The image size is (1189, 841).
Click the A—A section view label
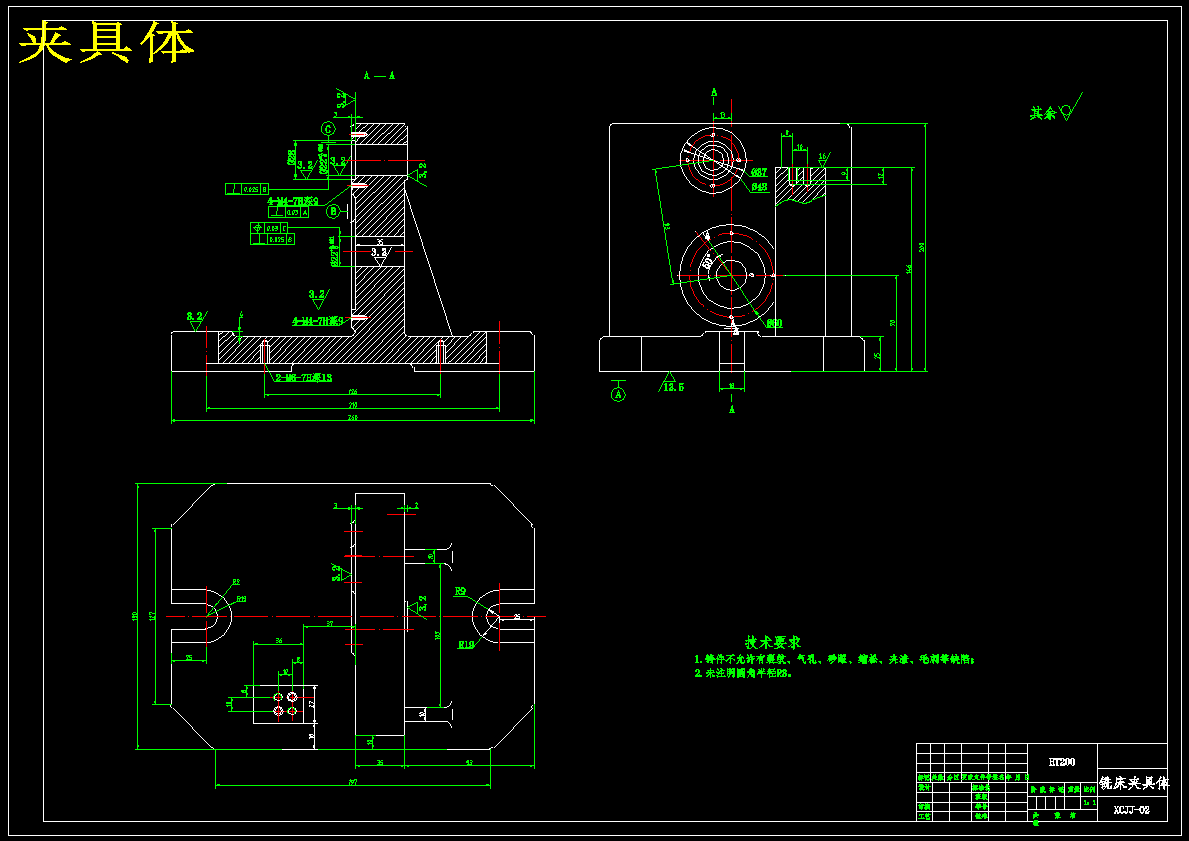tap(379, 76)
